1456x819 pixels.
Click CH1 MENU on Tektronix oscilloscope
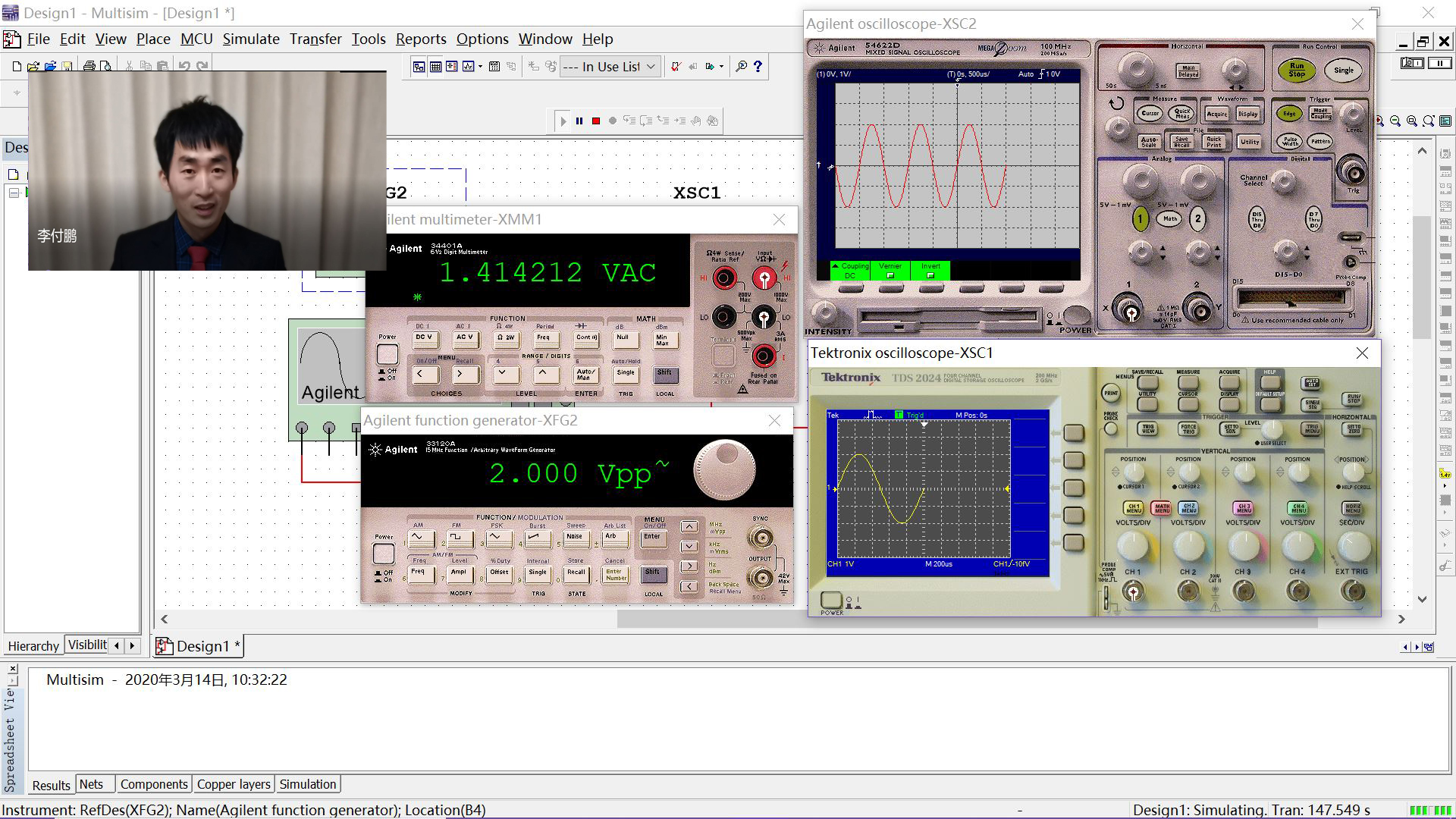(x=1134, y=508)
